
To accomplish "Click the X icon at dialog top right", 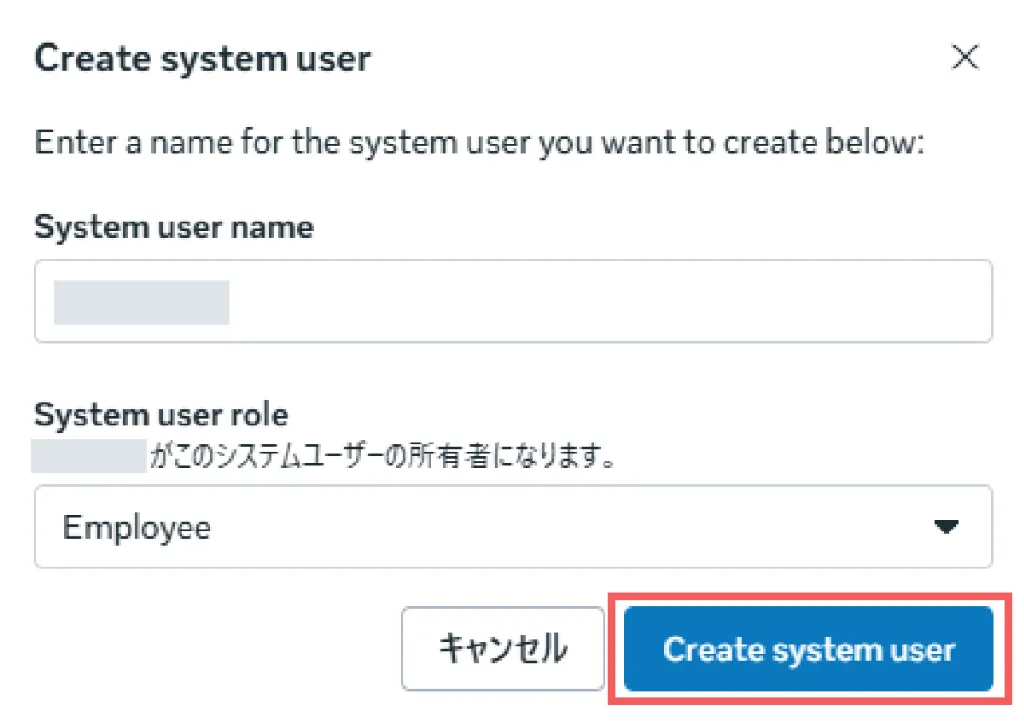I will pos(964,58).
